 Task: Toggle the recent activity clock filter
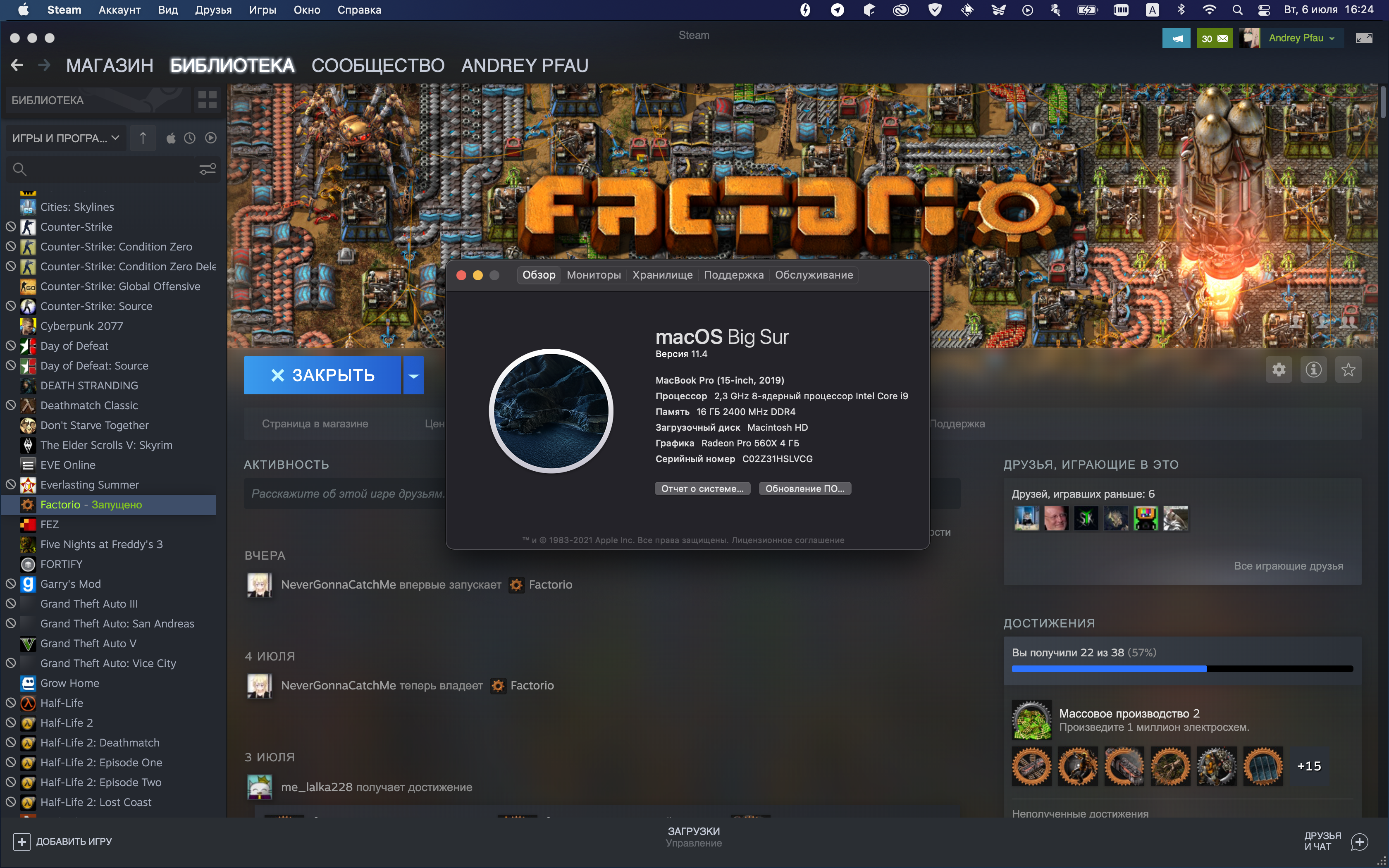pos(190,138)
